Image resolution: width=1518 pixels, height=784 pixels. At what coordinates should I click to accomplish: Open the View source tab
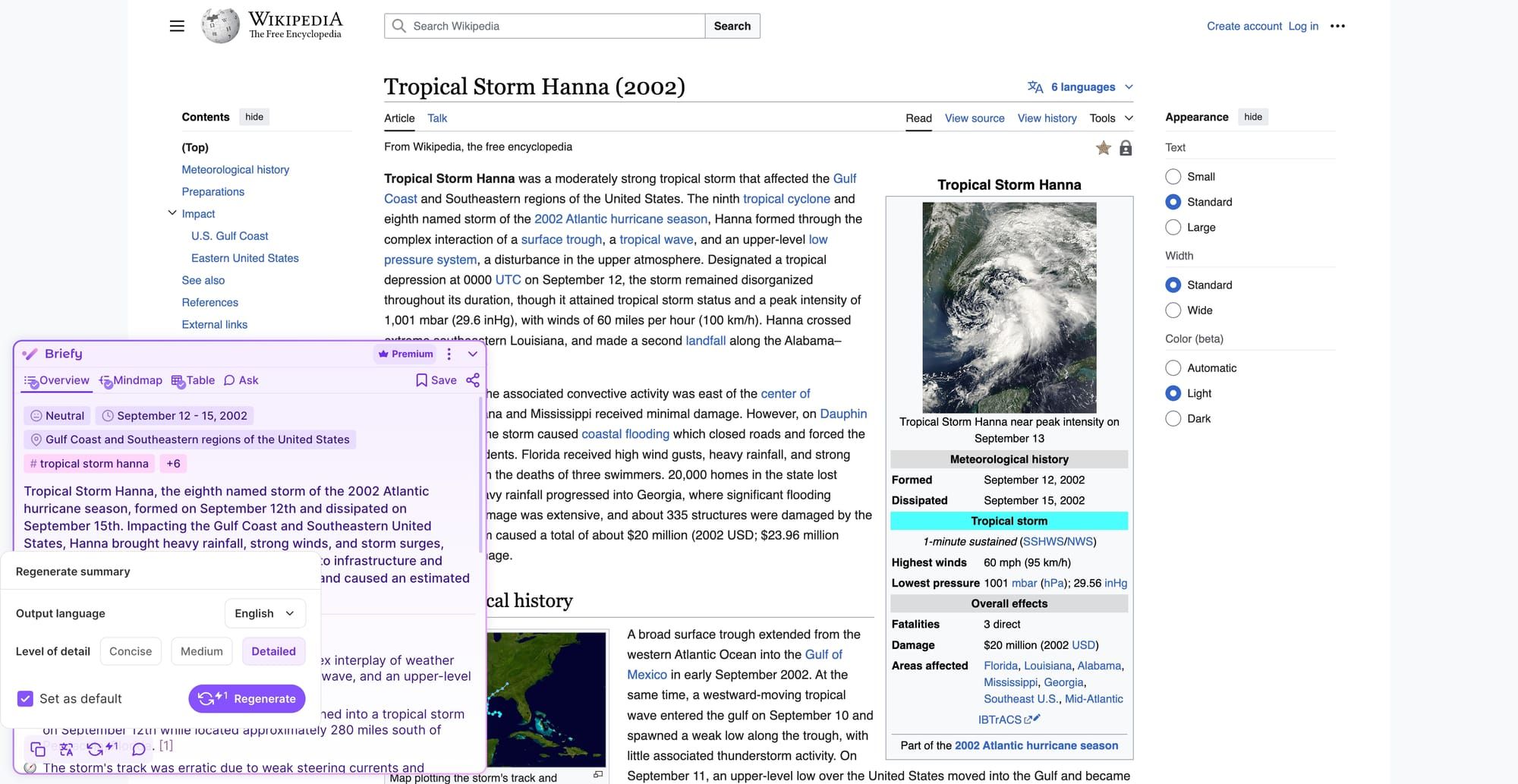[x=975, y=118]
